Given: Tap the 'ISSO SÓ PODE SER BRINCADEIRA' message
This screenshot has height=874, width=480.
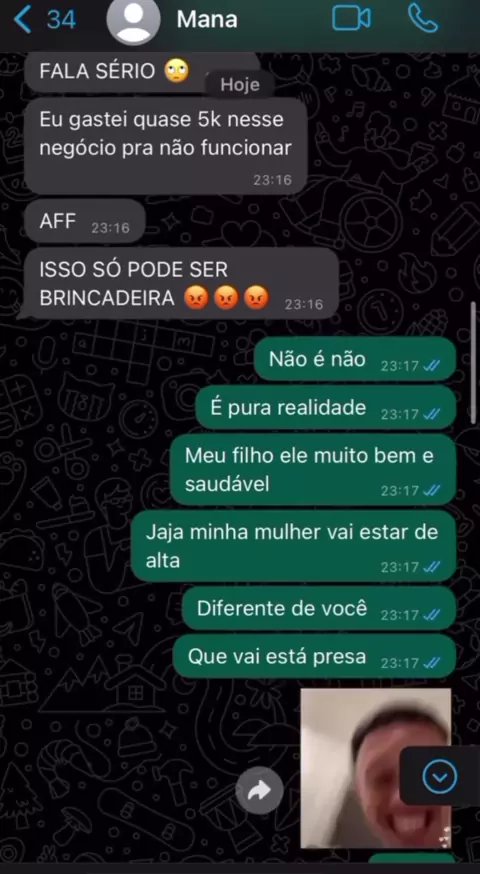Looking at the screenshot, I should pos(181,284).
